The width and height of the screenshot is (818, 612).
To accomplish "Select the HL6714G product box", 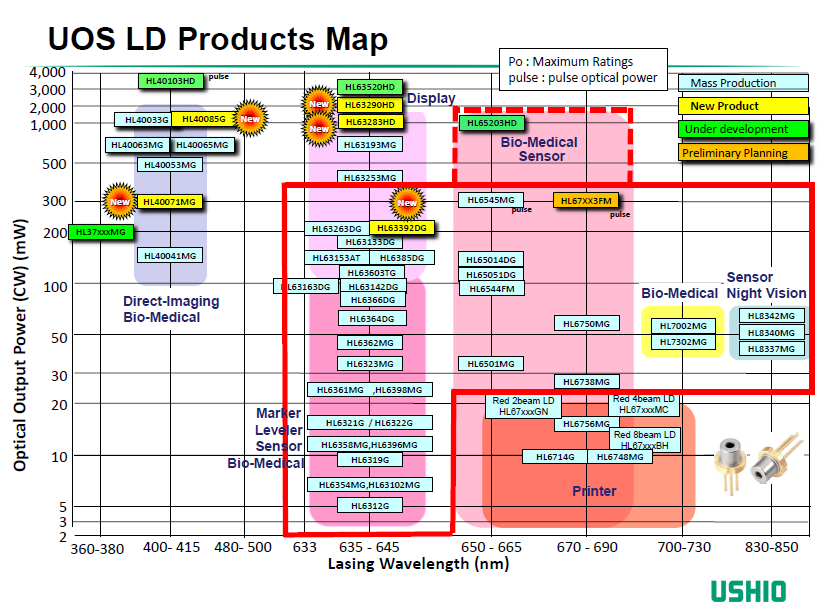I will pyautogui.click(x=555, y=457).
